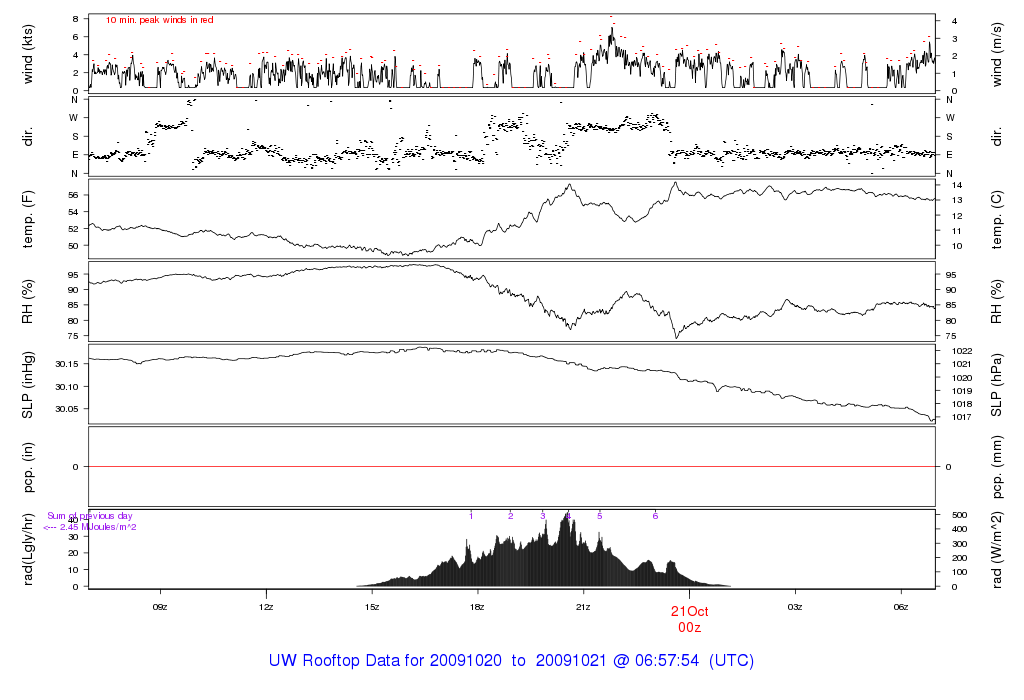Screen dimensions: 1024x700
Task: Select the purple 'Sum of previous day' text
Action: coord(90,516)
